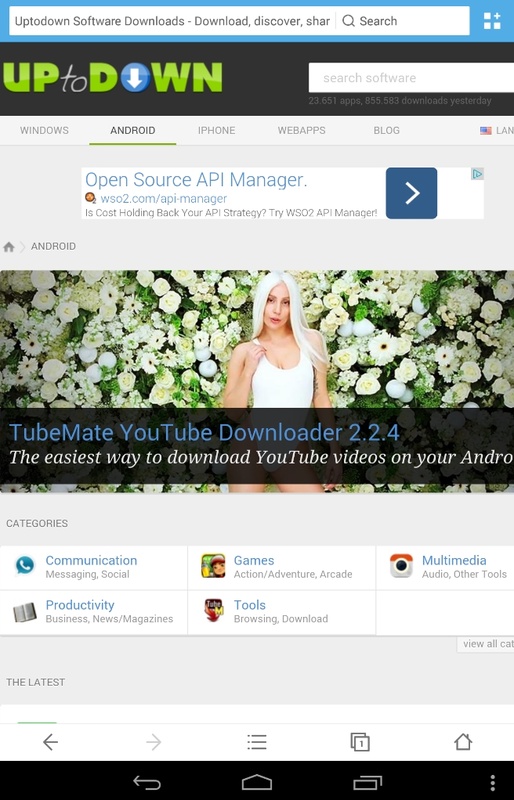This screenshot has width=514, height=800.
Task: Switch to the WINDOWS tab
Action: click(x=44, y=130)
